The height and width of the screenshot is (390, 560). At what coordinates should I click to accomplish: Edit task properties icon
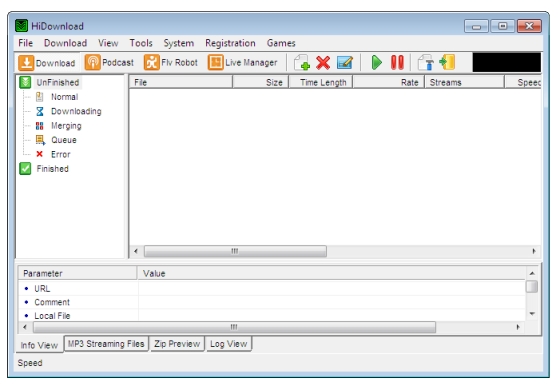click(345, 63)
